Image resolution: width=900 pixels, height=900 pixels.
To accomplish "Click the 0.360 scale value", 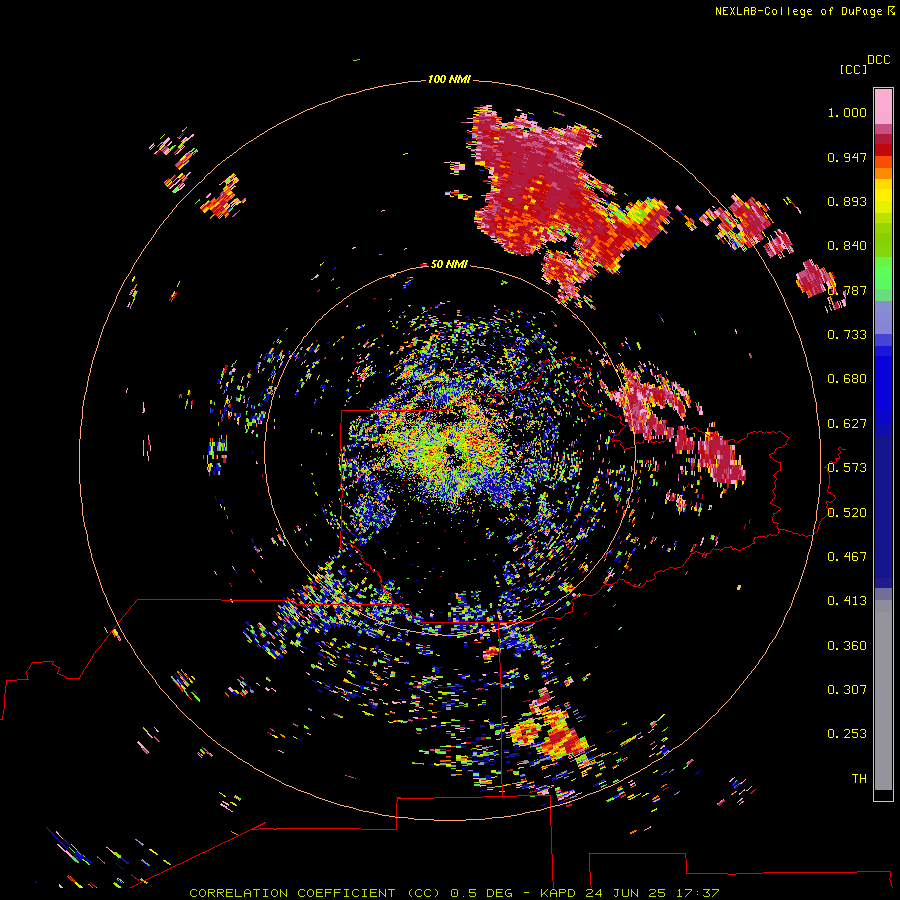I will pos(847,646).
